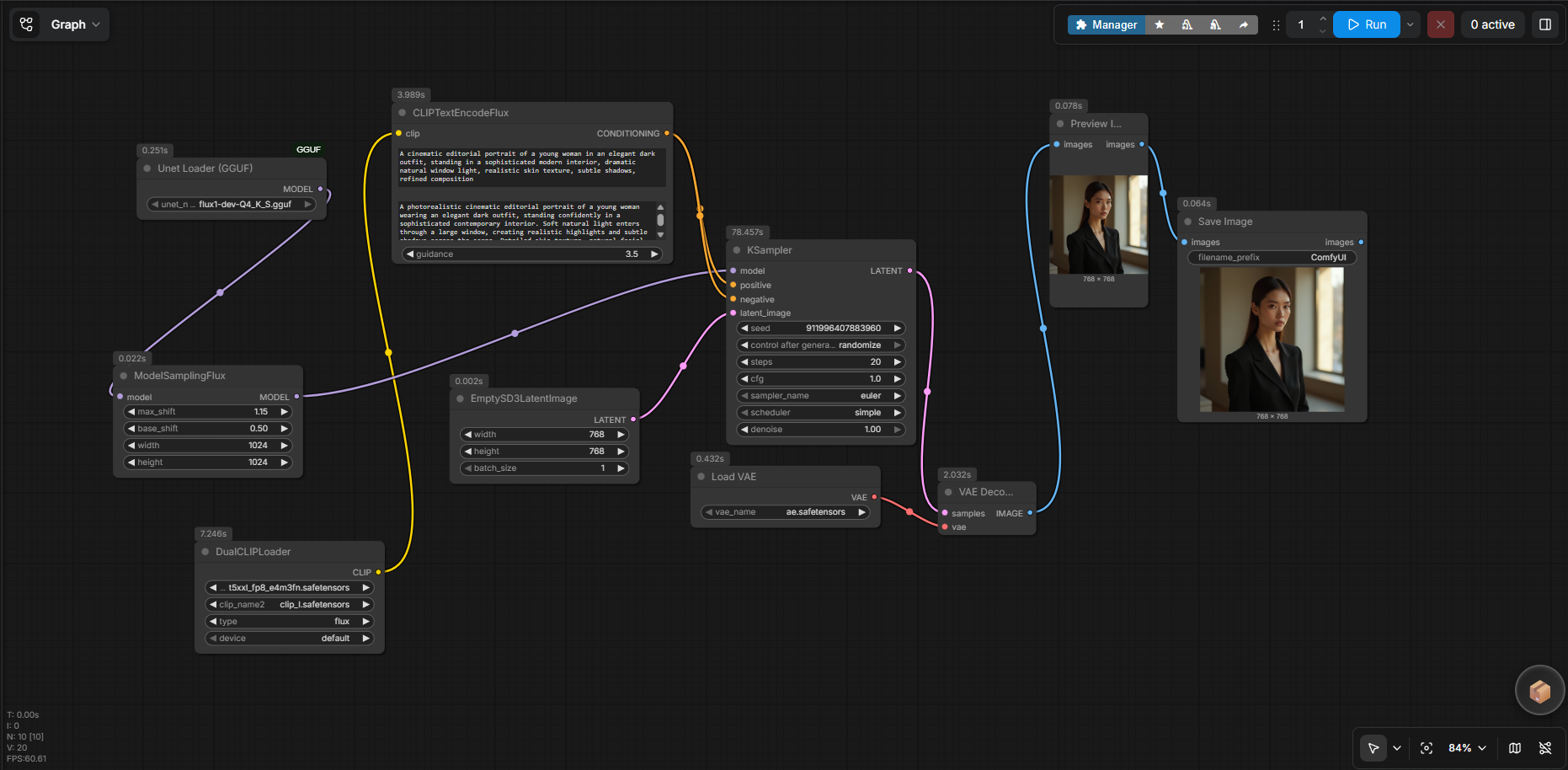Open vae_name ae.safetensors combo

(786, 512)
